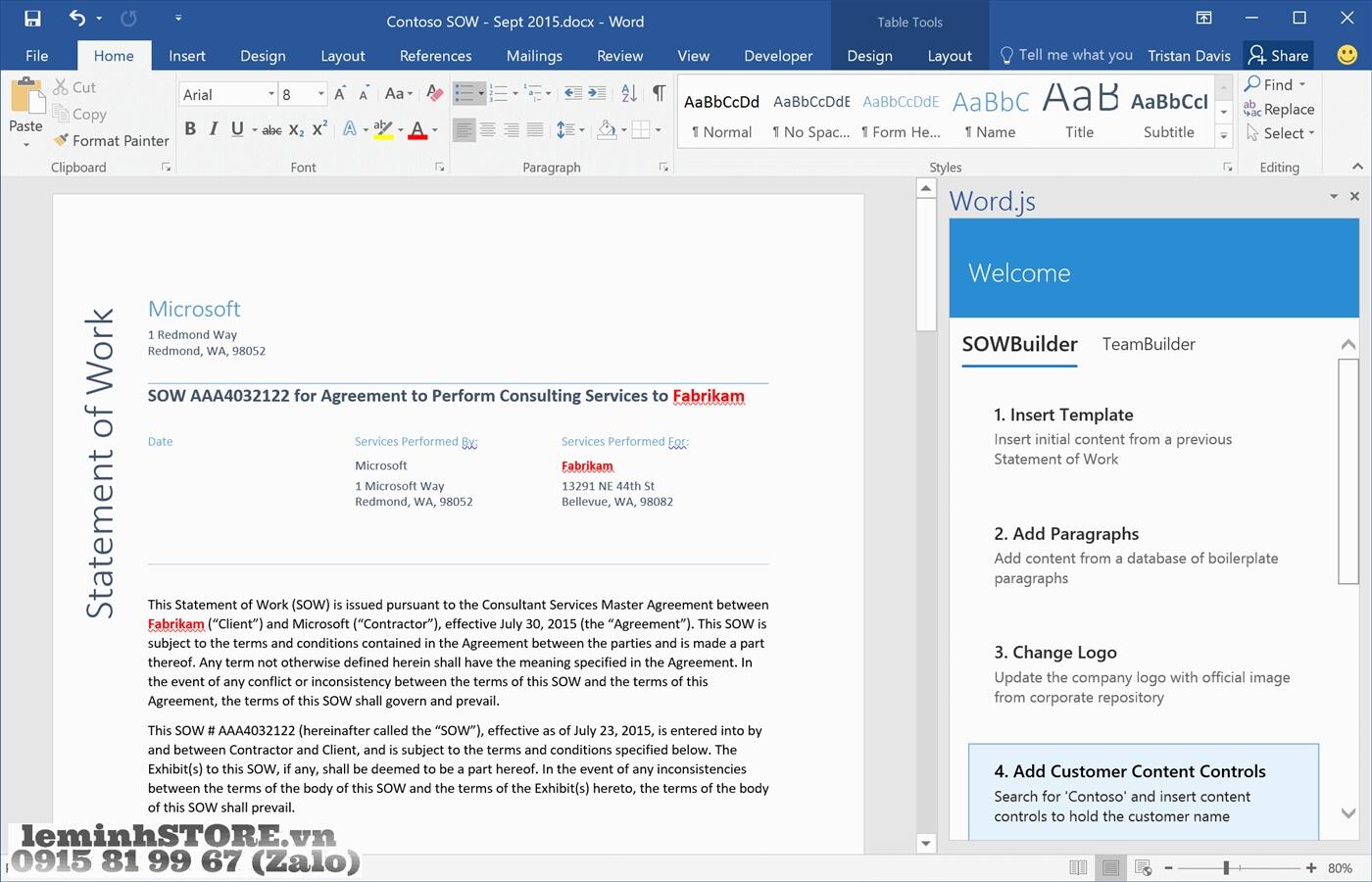Align paragraph text to the right
This screenshot has width=1372, height=882.
(511, 129)
